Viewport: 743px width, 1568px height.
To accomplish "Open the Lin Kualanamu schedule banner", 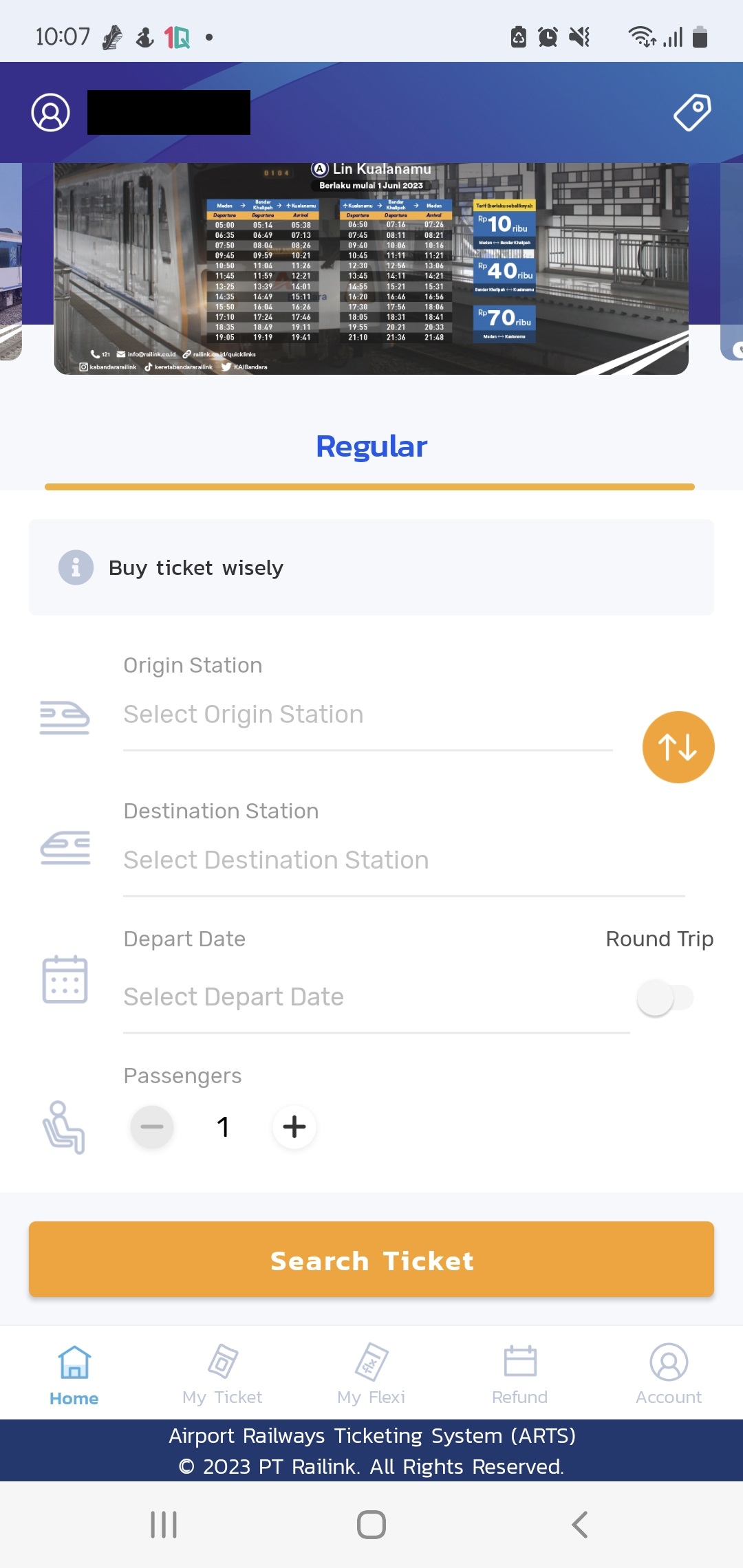I will click(x=371, y=269).
